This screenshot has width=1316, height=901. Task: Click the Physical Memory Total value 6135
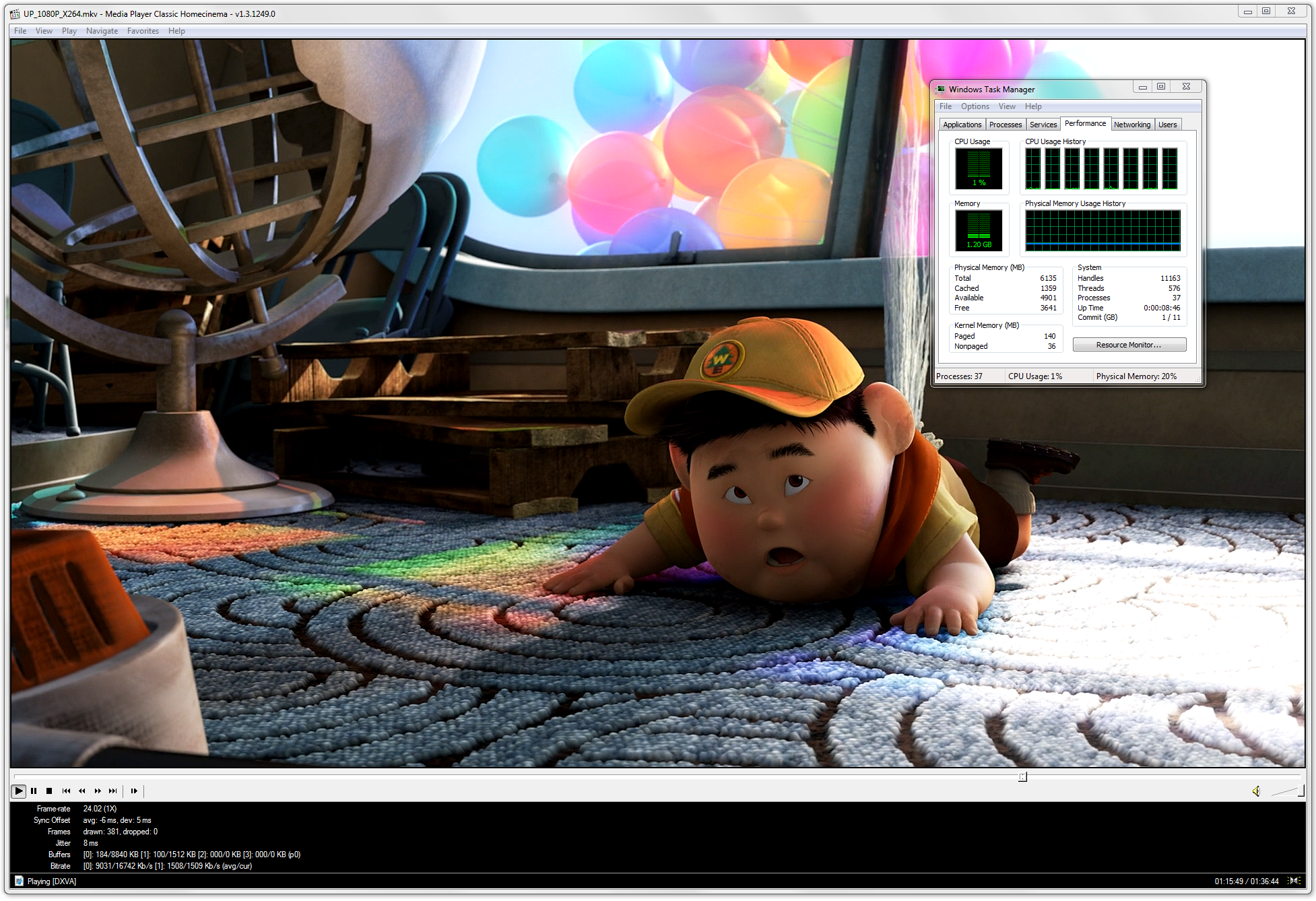(x=1048, y=278)
